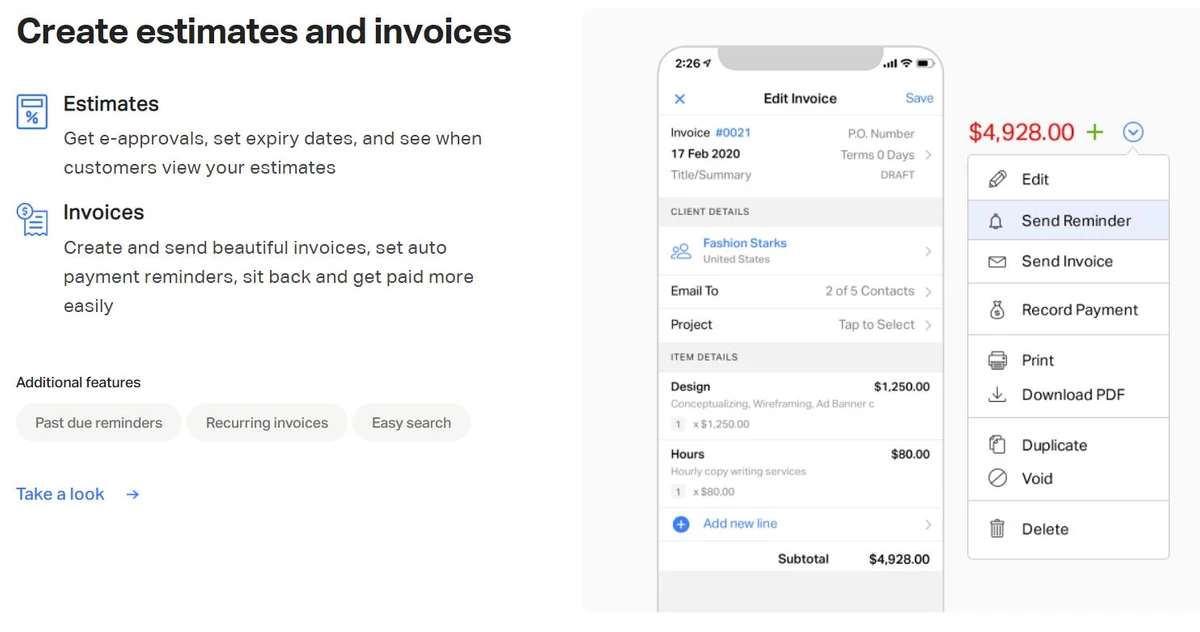The width and height of the screenshot is (1200, 632).
Task: Click the Invoices heading
Action: (x=104, y=212)
